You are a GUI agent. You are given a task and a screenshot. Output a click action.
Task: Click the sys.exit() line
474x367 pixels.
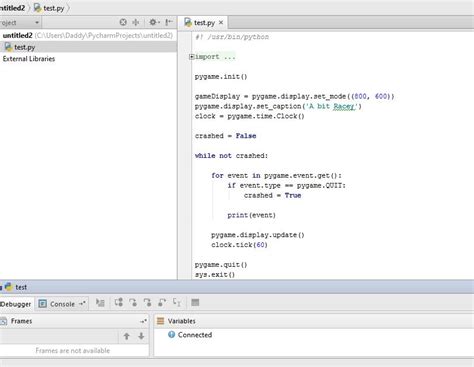[x=215, y=274]
